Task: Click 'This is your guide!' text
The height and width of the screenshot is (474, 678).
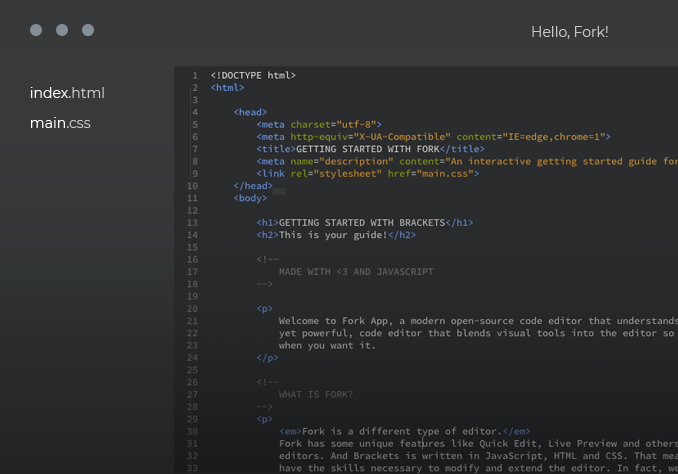Action: click(333, 235)
